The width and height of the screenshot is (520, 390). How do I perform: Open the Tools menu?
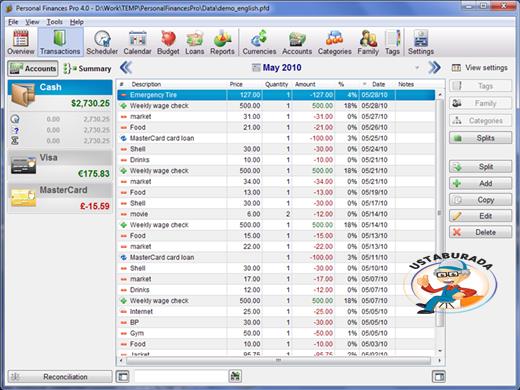coord(55,22)
